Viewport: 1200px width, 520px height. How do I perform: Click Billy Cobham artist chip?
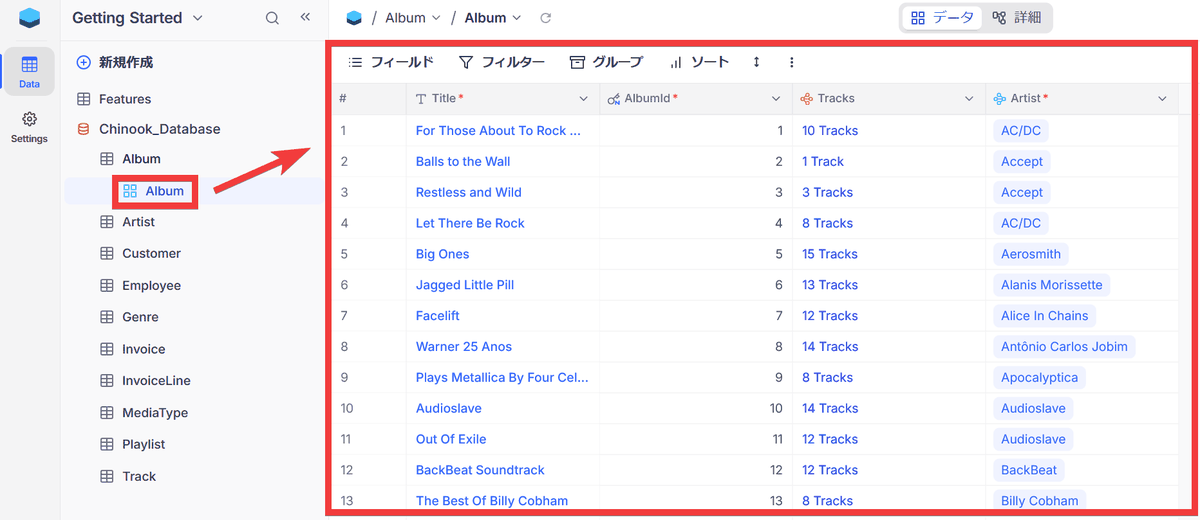pos(1040,501)
